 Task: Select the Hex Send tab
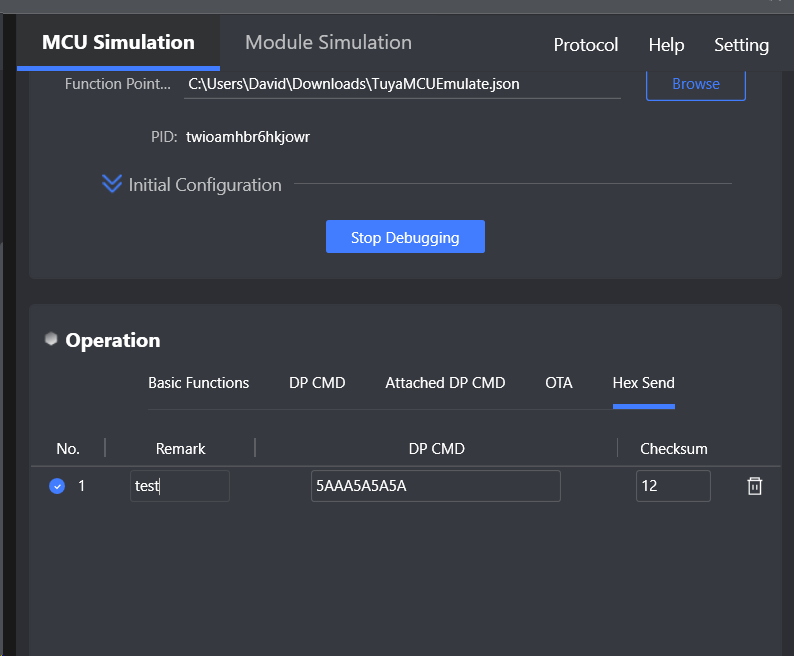click(643, 383)
